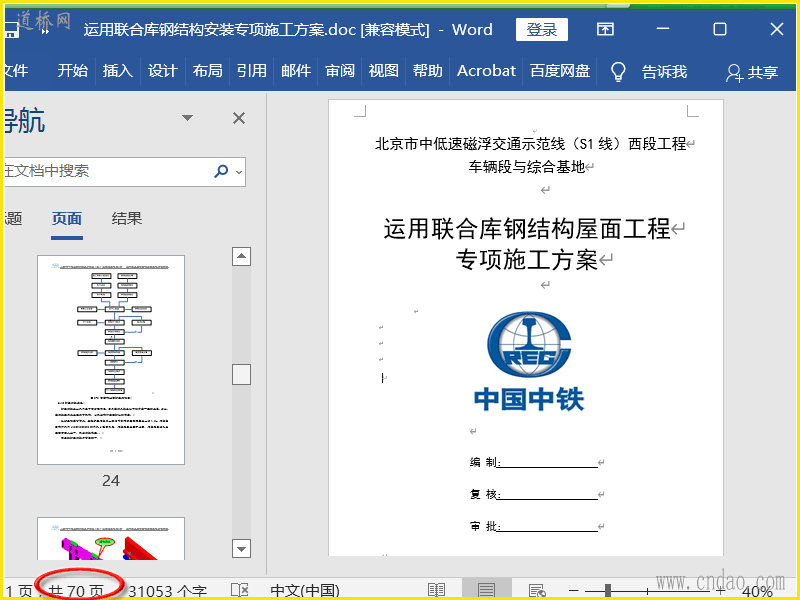
Task: Click the zoom out minus button
Action: 573,591
